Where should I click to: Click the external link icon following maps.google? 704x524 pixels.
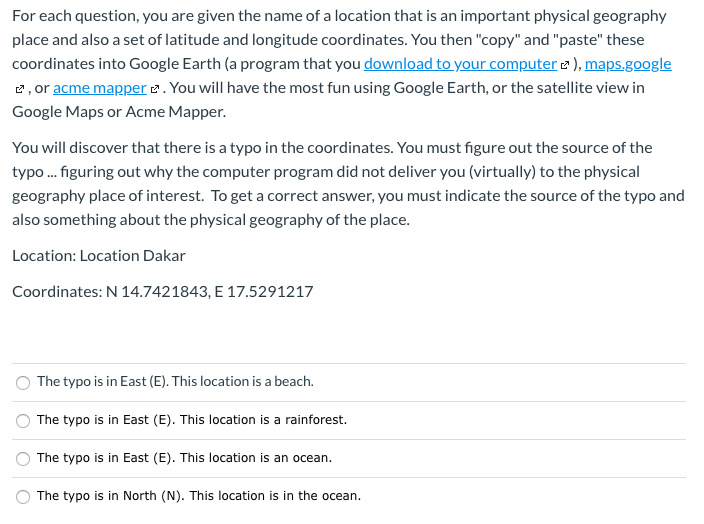(18, 89)
